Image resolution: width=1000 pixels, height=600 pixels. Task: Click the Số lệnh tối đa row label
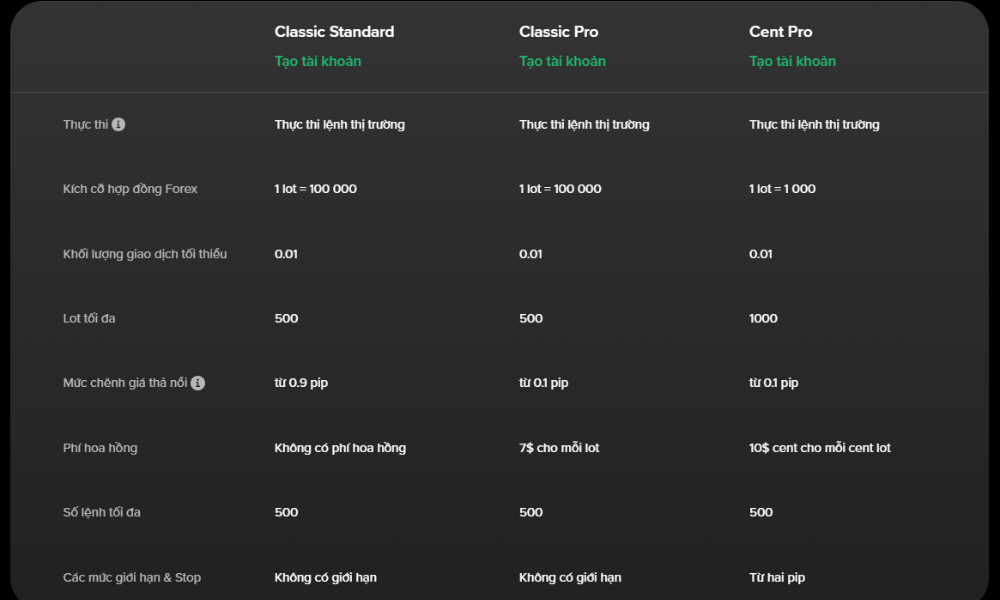click(x=101, y=512)
